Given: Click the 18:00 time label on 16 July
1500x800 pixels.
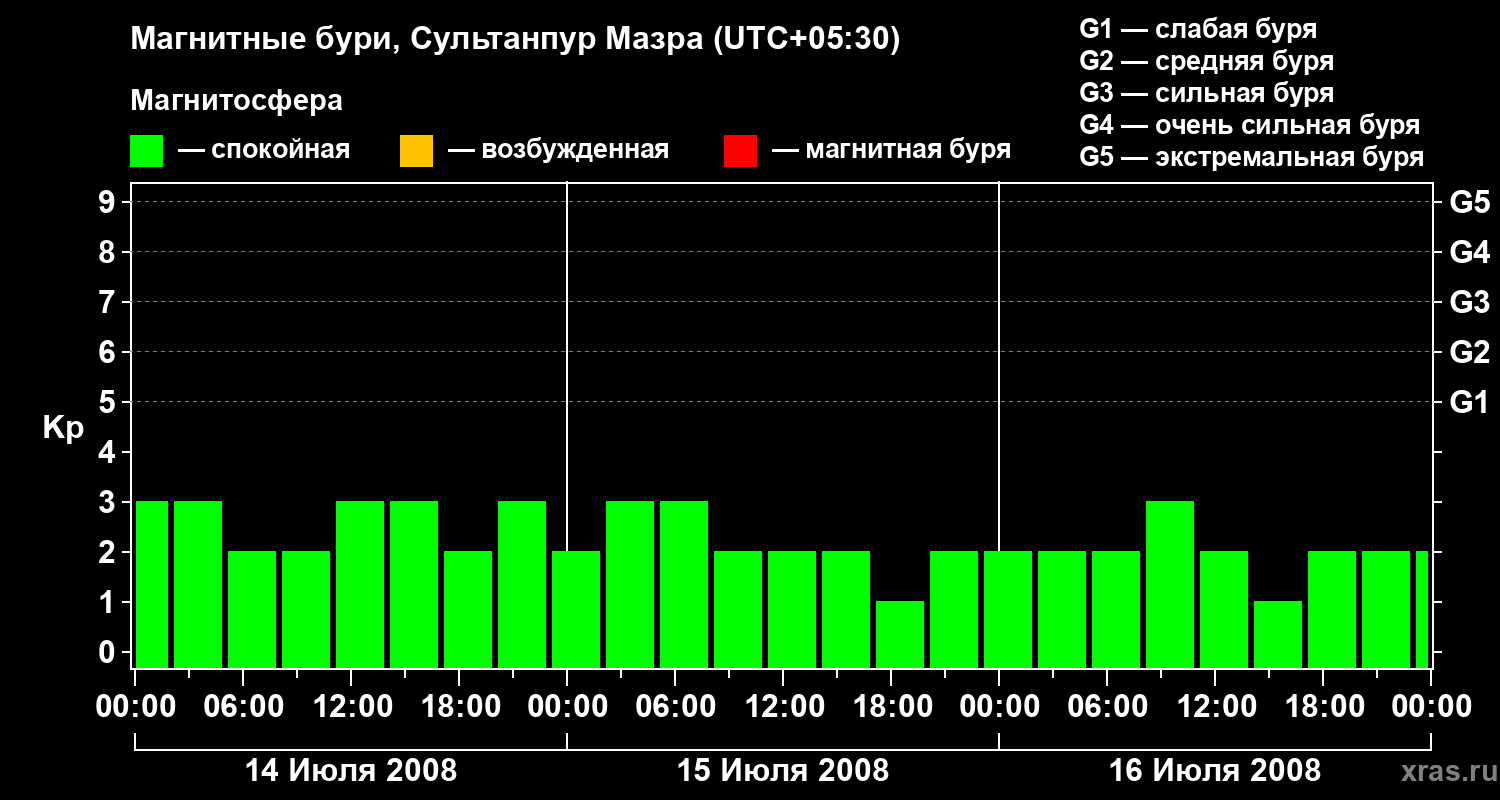Looking at the screenshot, I should click(x=1323, y=707).
